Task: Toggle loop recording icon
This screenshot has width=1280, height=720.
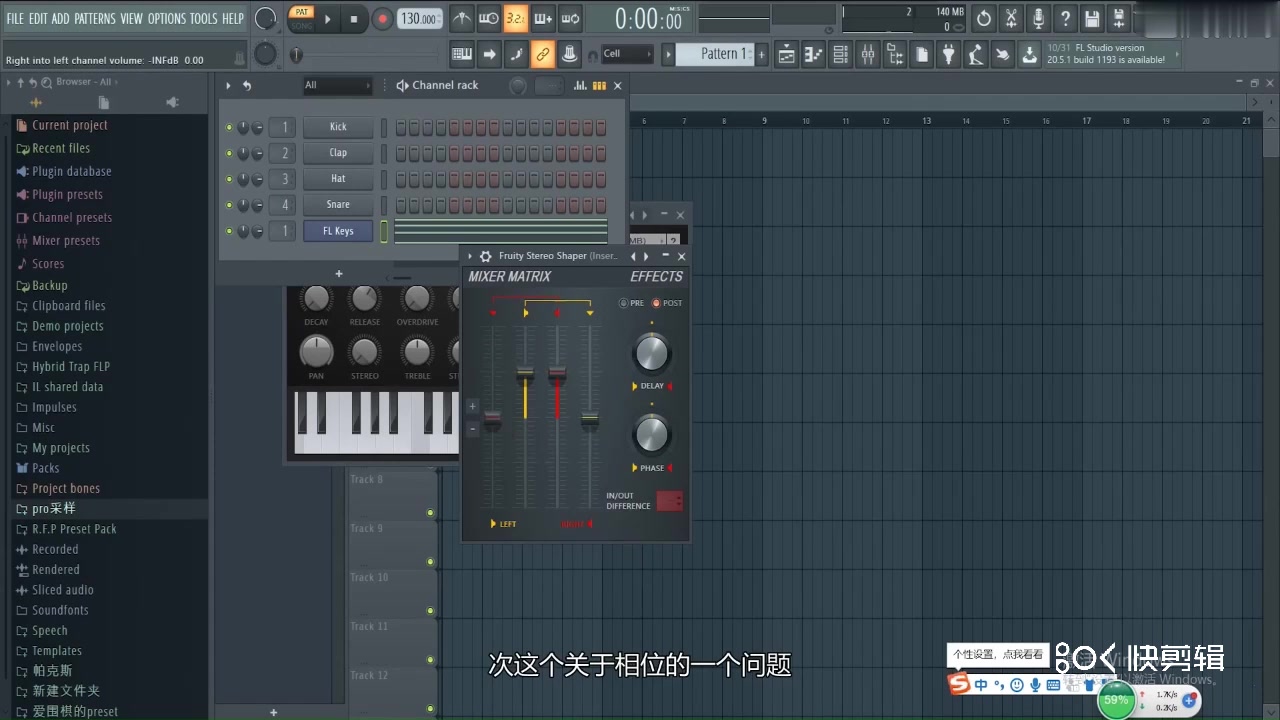Action: click(570, 18)
